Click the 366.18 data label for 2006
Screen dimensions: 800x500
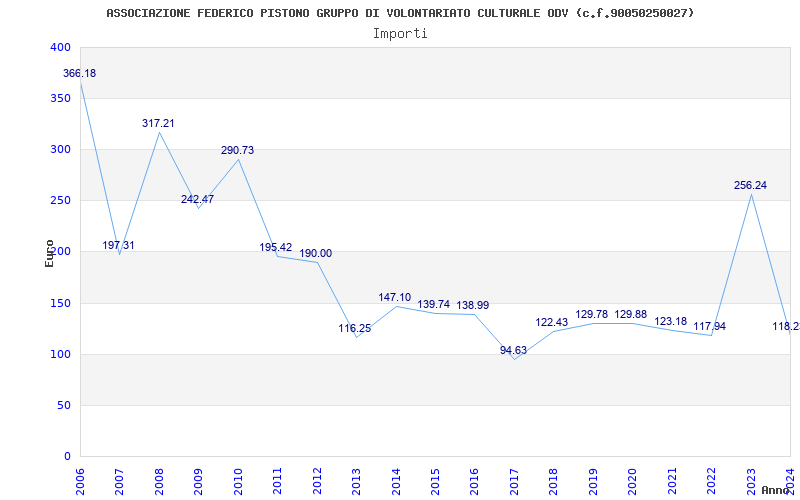[x=79, y=73]
